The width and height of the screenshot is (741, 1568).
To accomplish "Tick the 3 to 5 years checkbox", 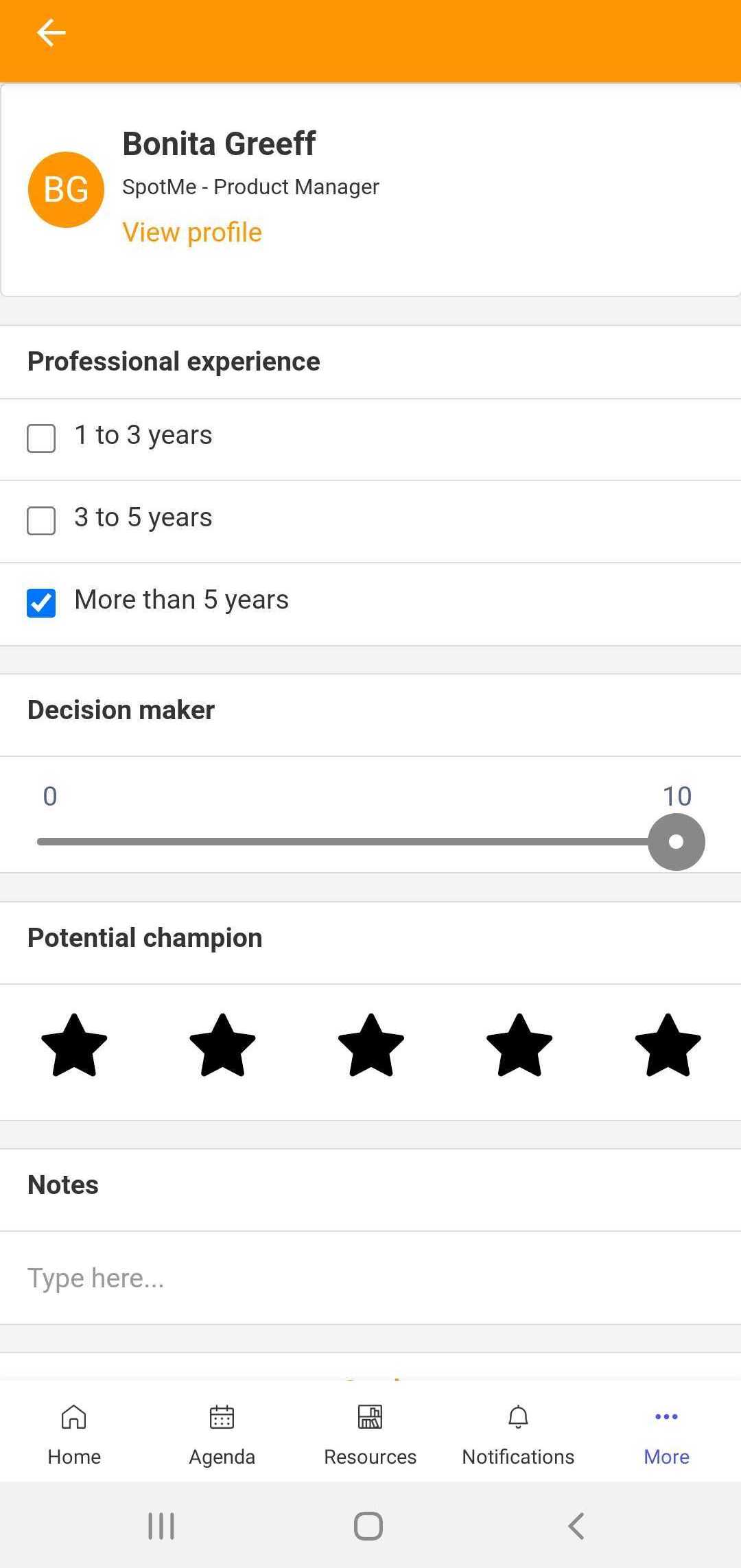I will click(x=41, y=520).
